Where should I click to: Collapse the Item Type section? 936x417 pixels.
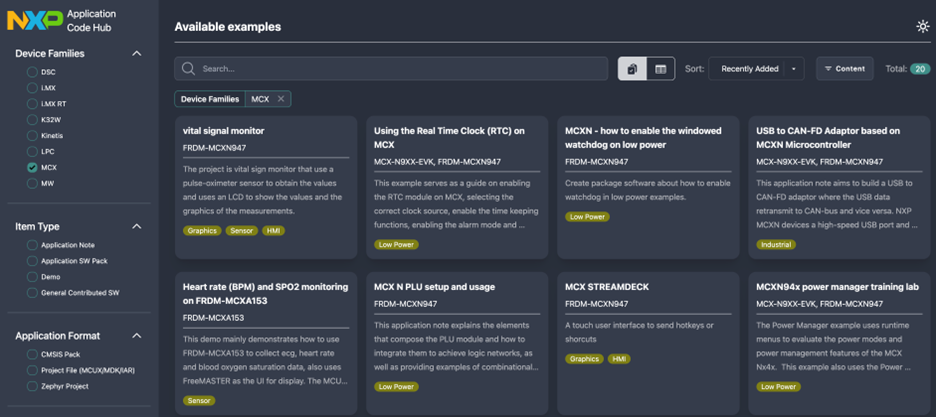coord(137,227)
